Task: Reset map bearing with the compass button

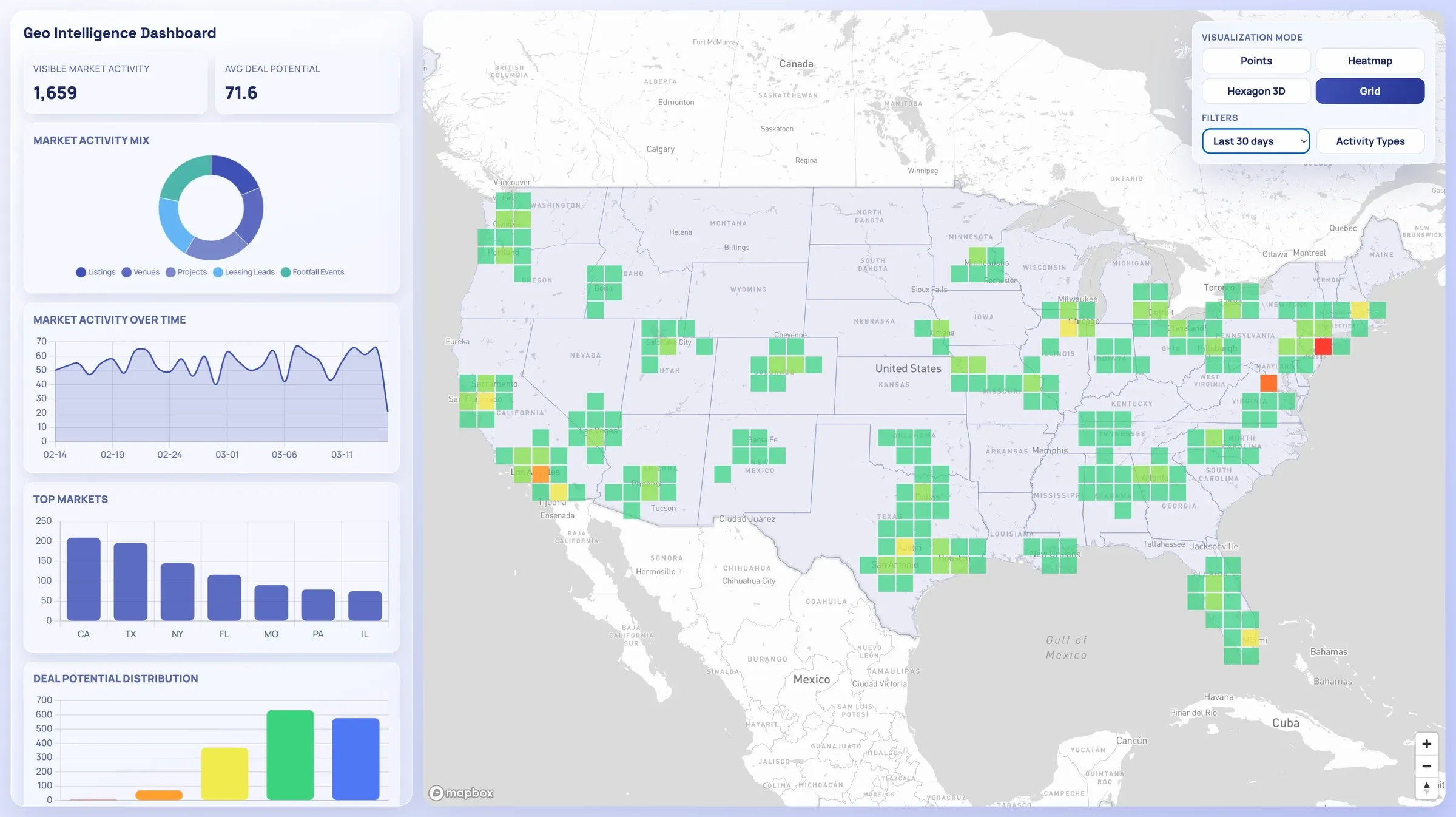Action: (x=1426, y=788)
